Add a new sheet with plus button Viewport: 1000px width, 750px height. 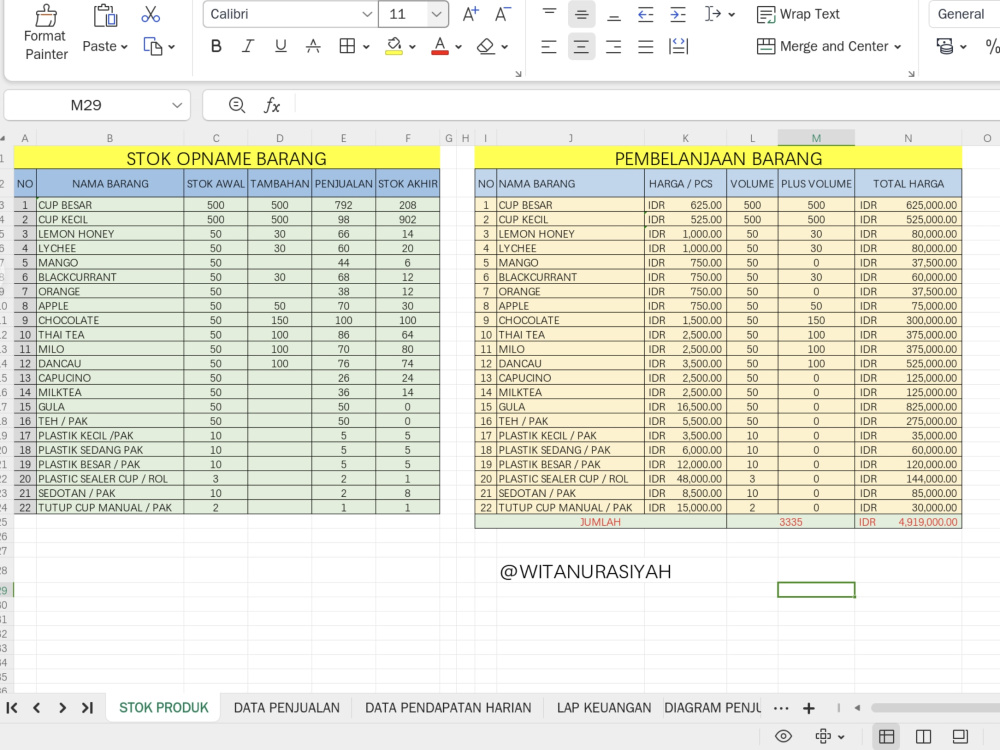[809, 708]
